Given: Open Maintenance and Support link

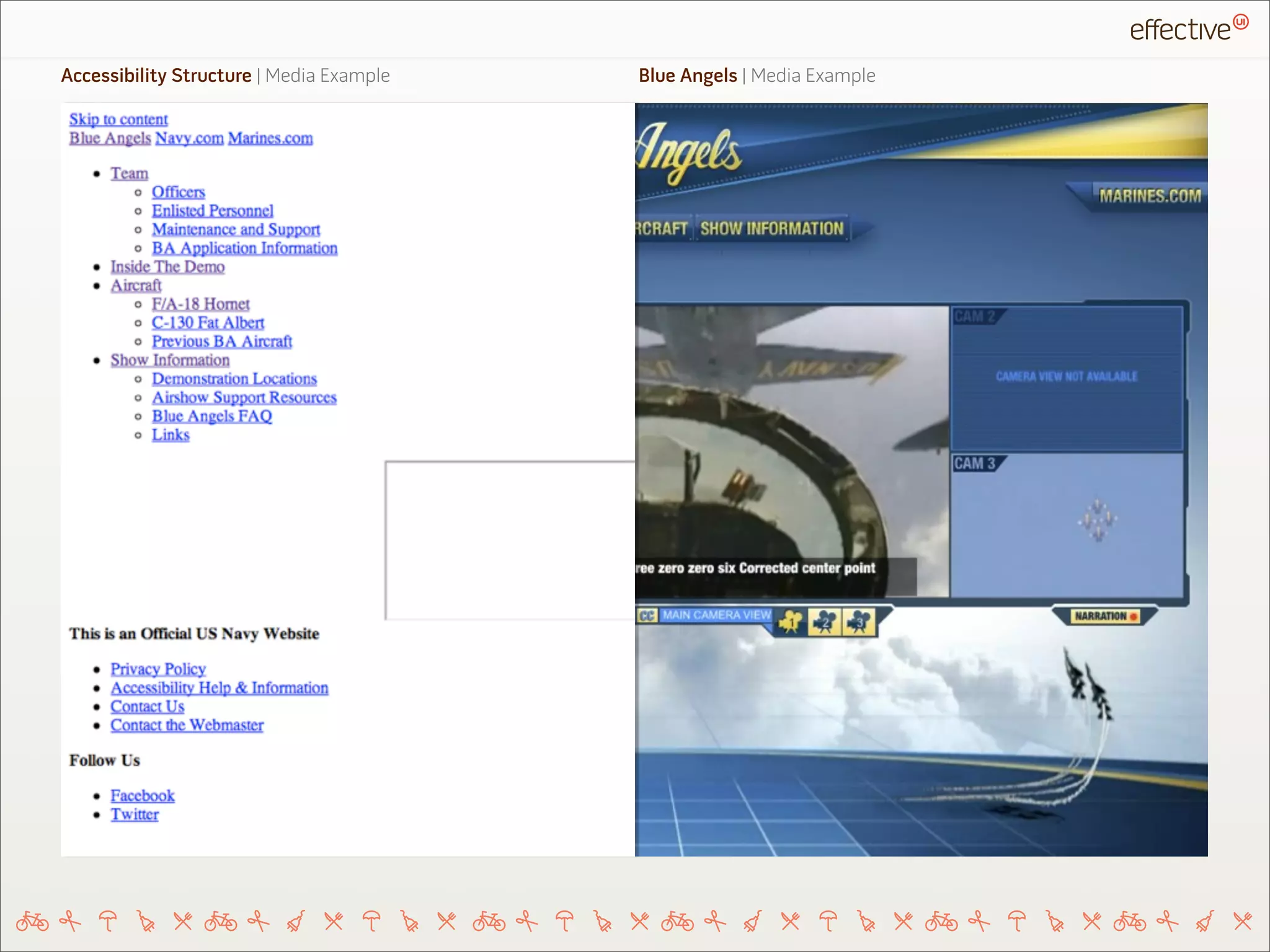Looking at the screenshot, I should (x=236, y=229).
